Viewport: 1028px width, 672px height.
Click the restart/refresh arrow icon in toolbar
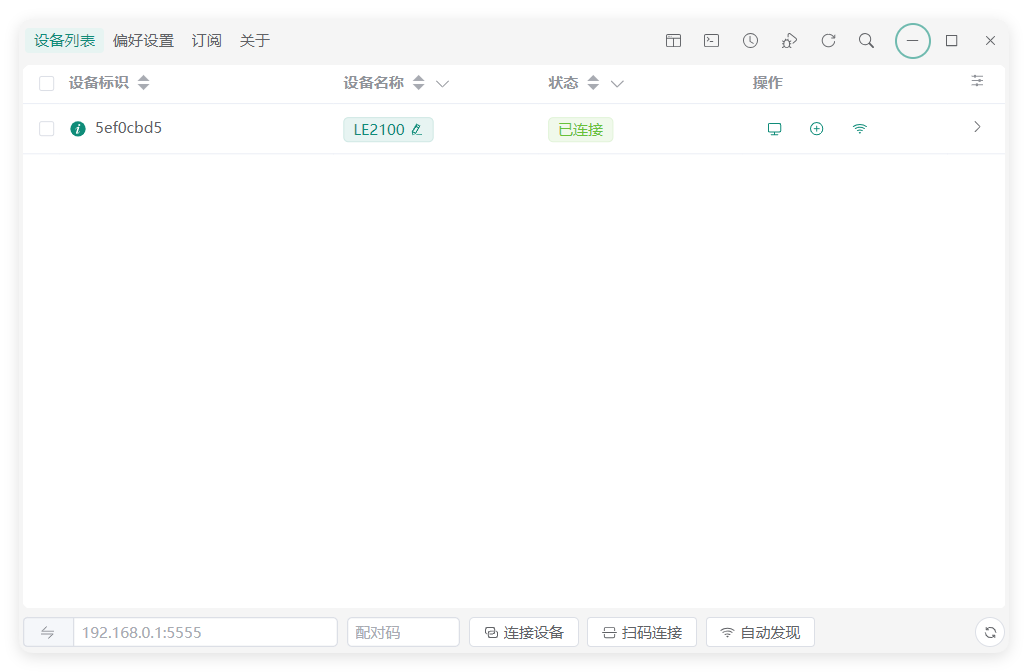pyautogui.click(x=828, y=41)
